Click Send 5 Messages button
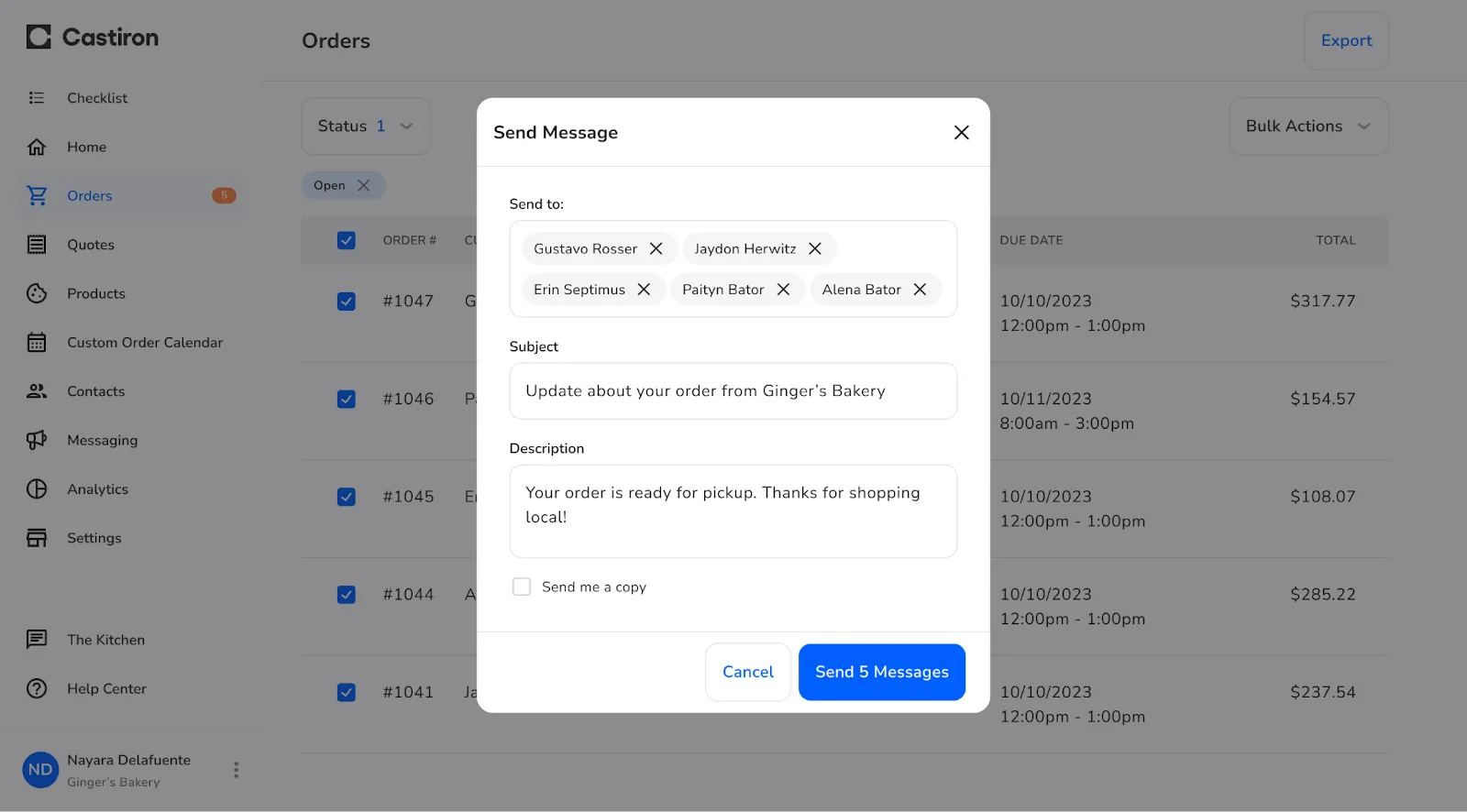 tap(881, 672)
